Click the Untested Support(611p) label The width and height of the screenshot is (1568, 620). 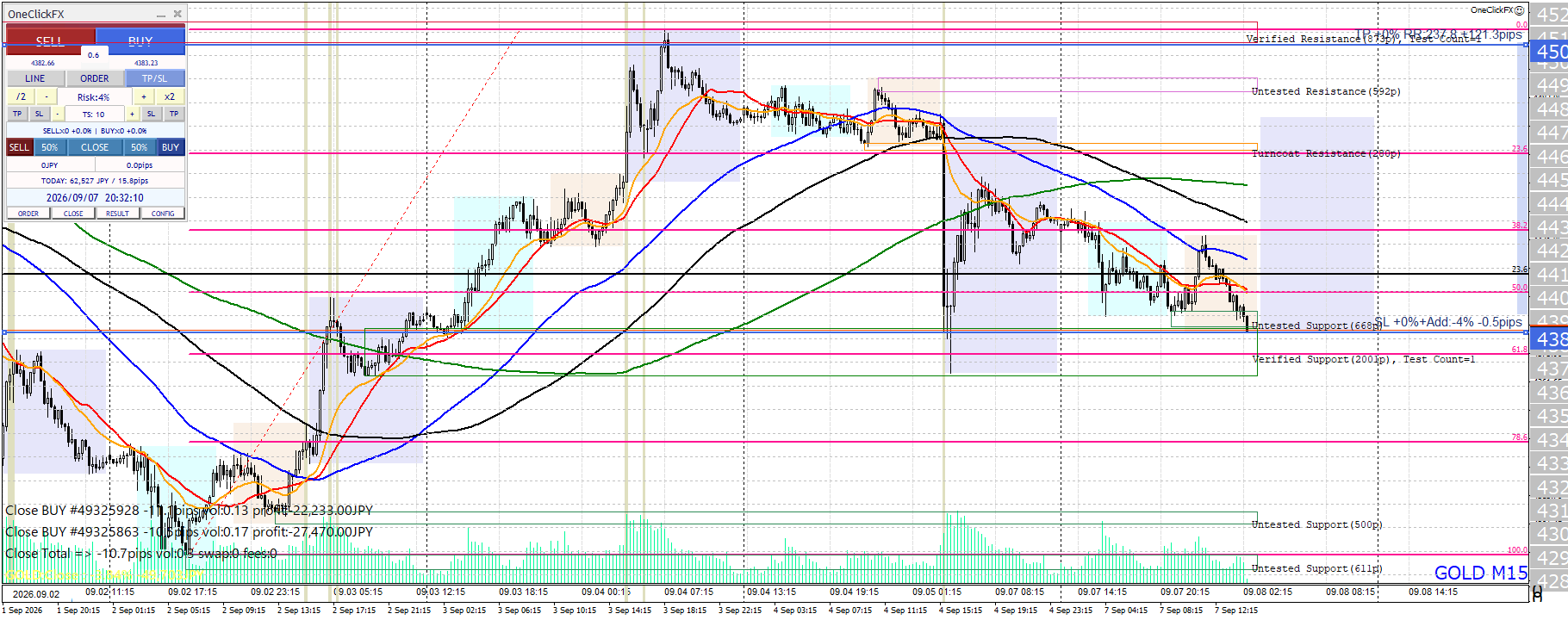tap(1316, 568)
